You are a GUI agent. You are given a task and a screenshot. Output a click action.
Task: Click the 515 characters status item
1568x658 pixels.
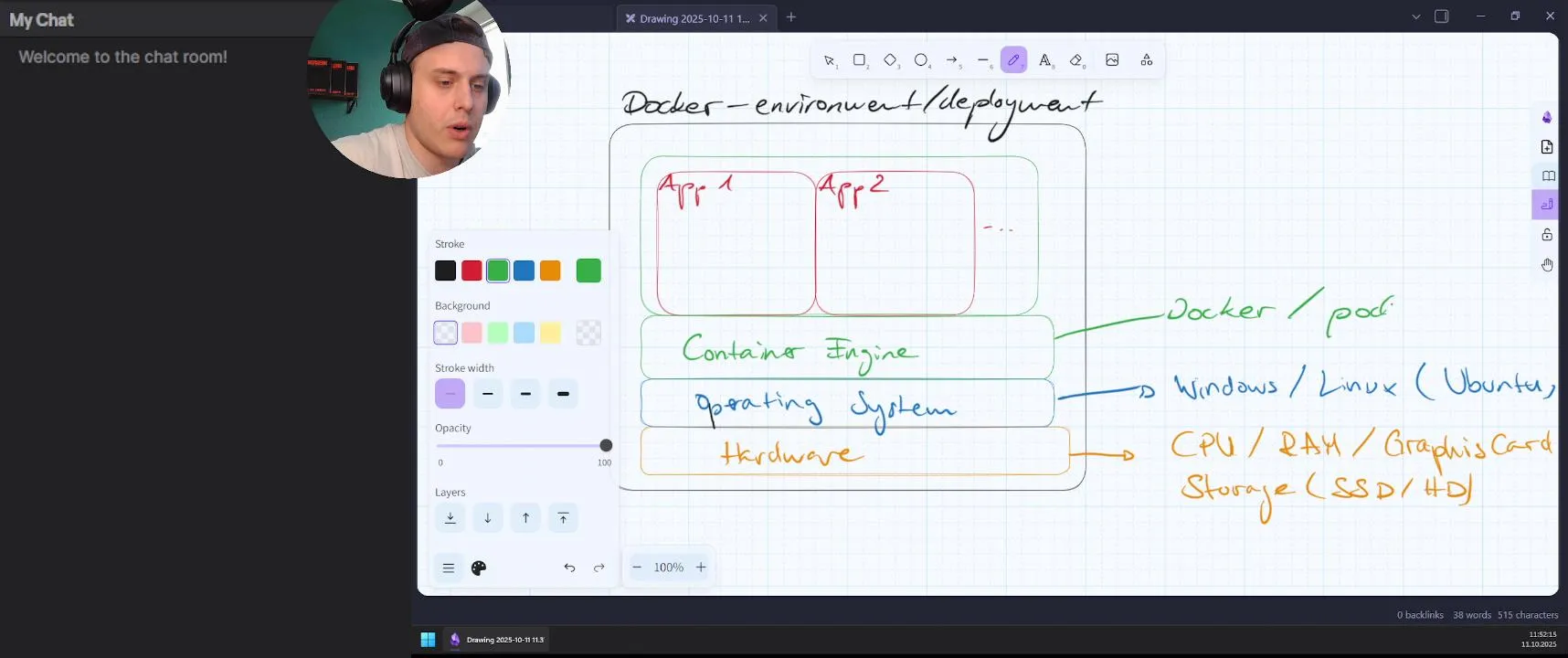1528,615
